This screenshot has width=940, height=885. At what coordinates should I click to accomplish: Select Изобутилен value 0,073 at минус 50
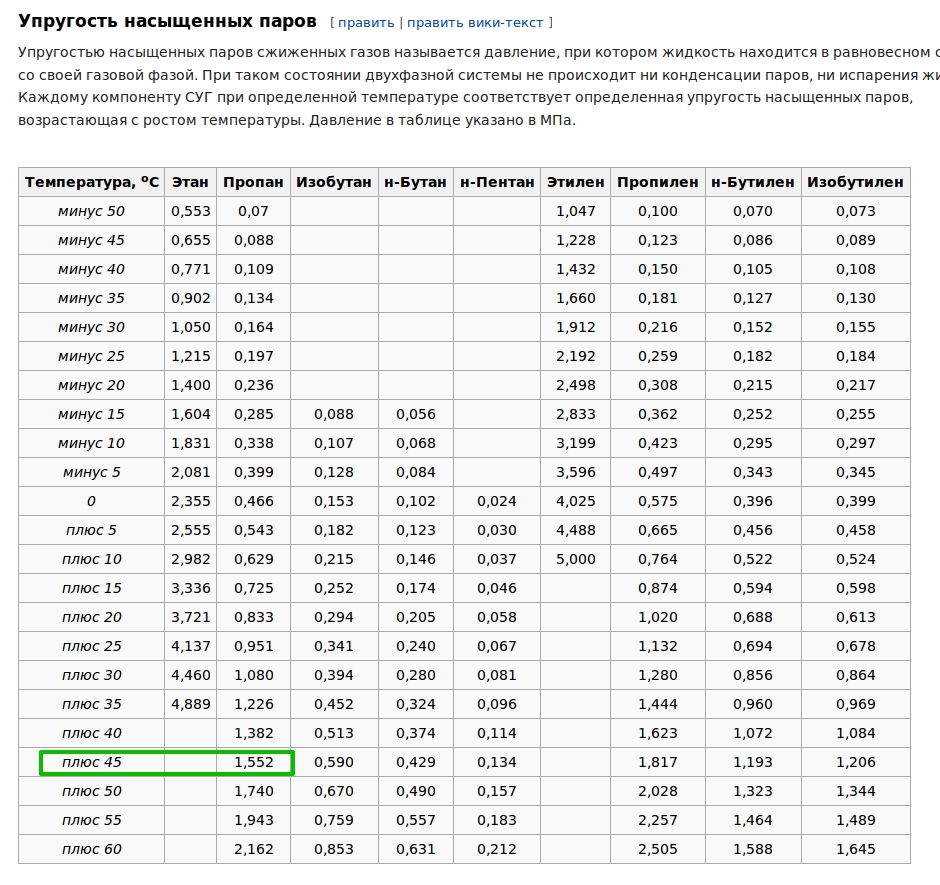[855, 212]
